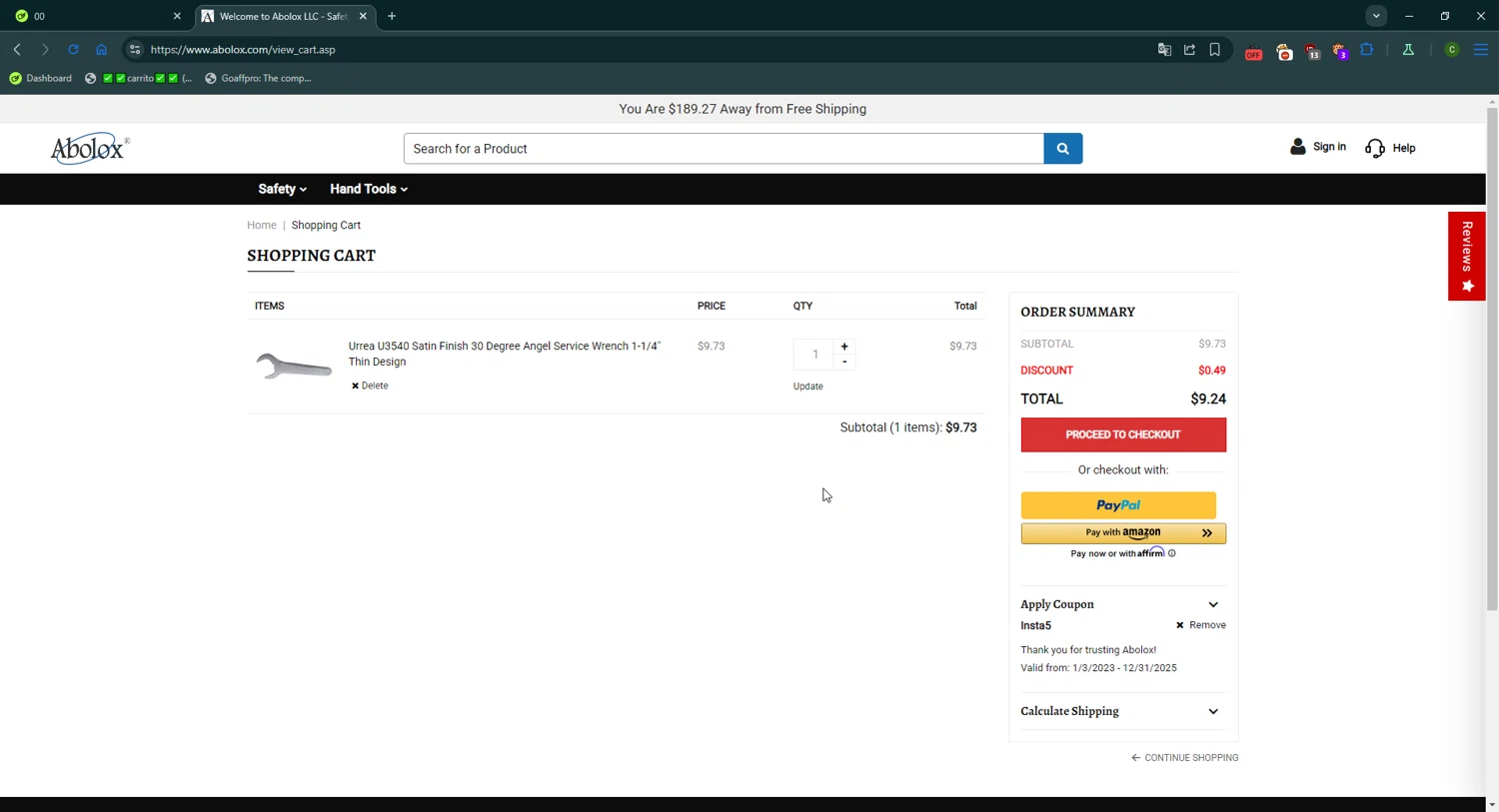Remove the Insta5 coupon
Screen dimensions: 1499x812
coord(1201,625)
